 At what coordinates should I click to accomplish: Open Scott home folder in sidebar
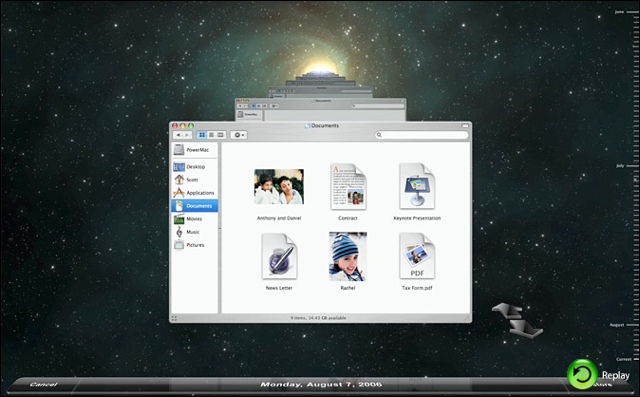pyautogui.click(x=194, y=180)
